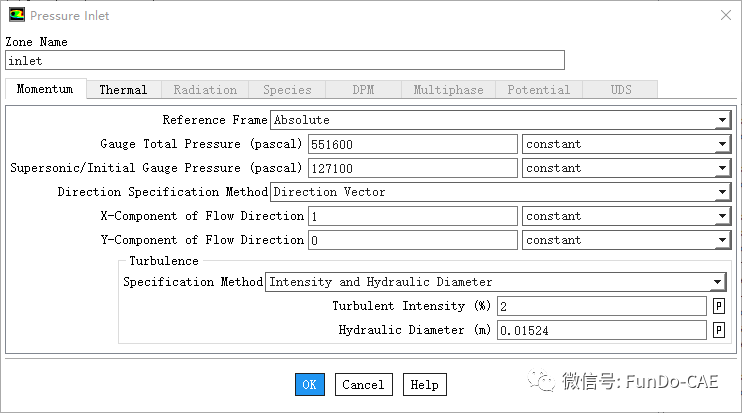
Task: Click the Zone Name input field
Action: click(x=285, y=60)
